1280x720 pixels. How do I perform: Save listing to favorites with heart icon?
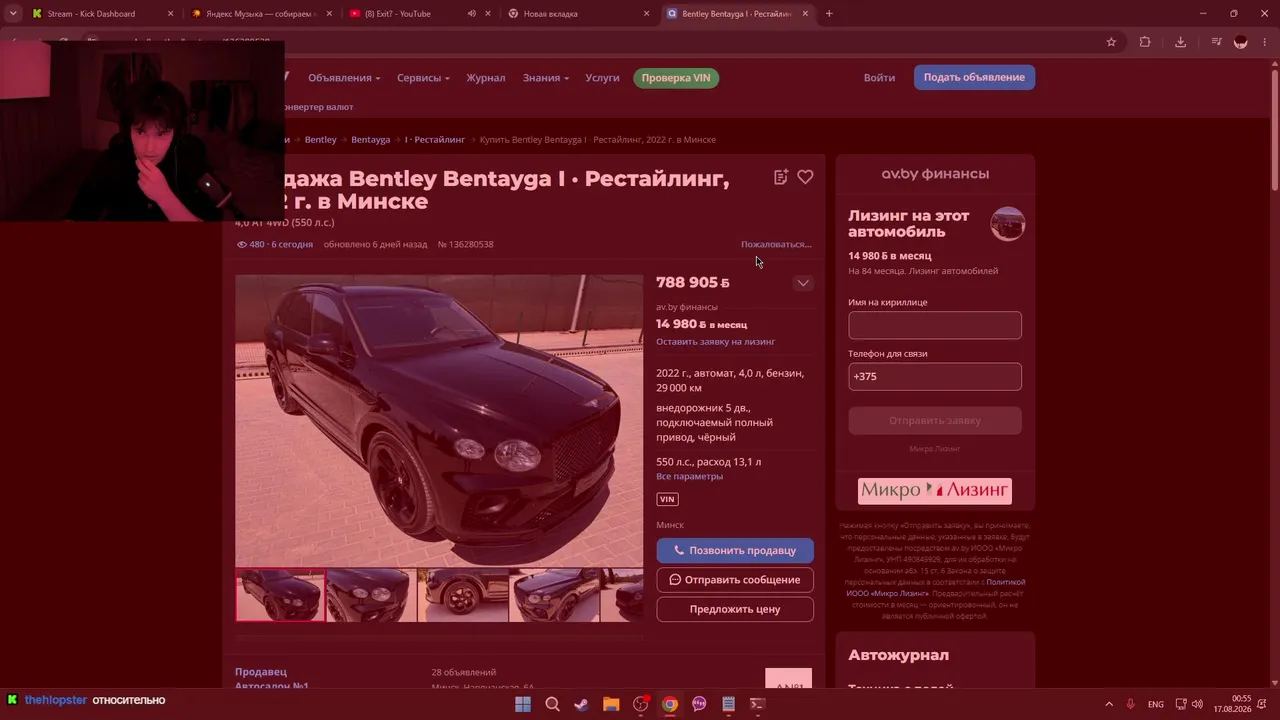pyautogui.click(x=805, y=177)
